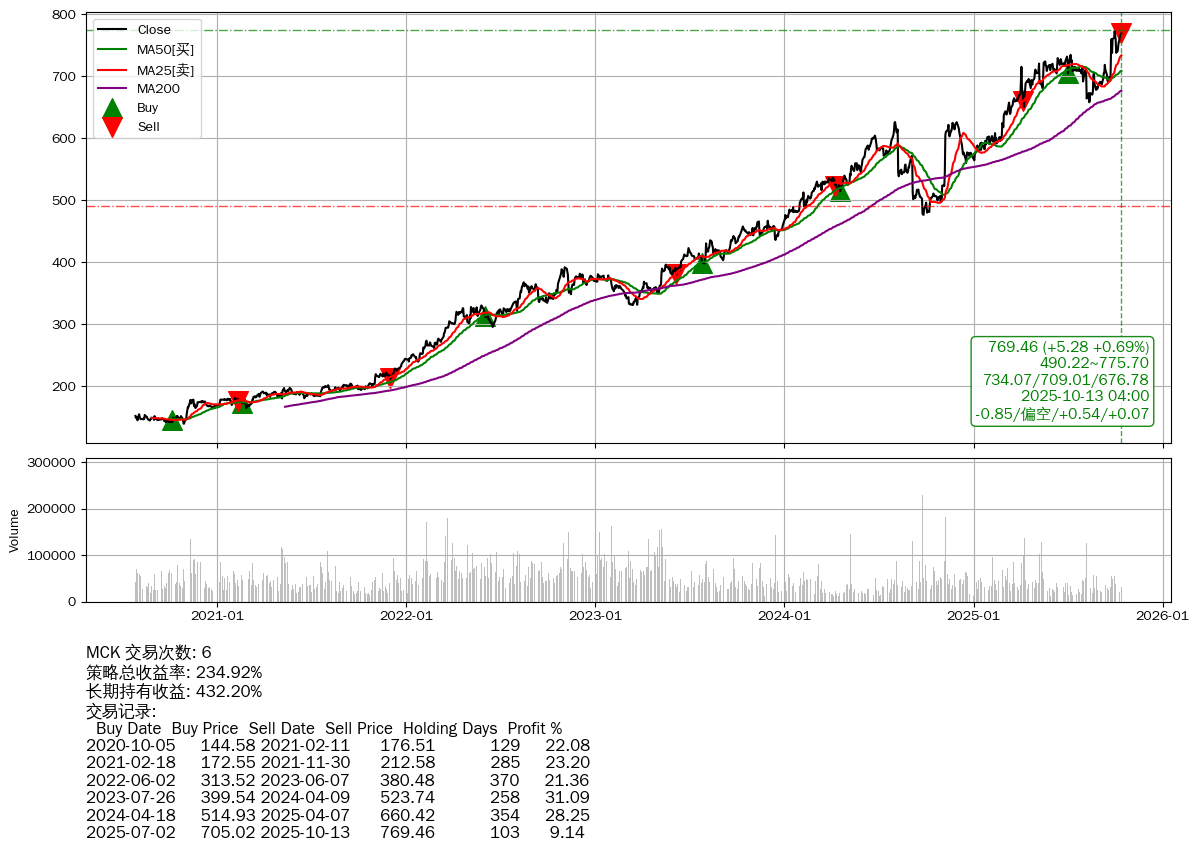The image size is (1199, 851).
Task: Click the 2025-01 date tick label
Action: [x=974, y=616]
